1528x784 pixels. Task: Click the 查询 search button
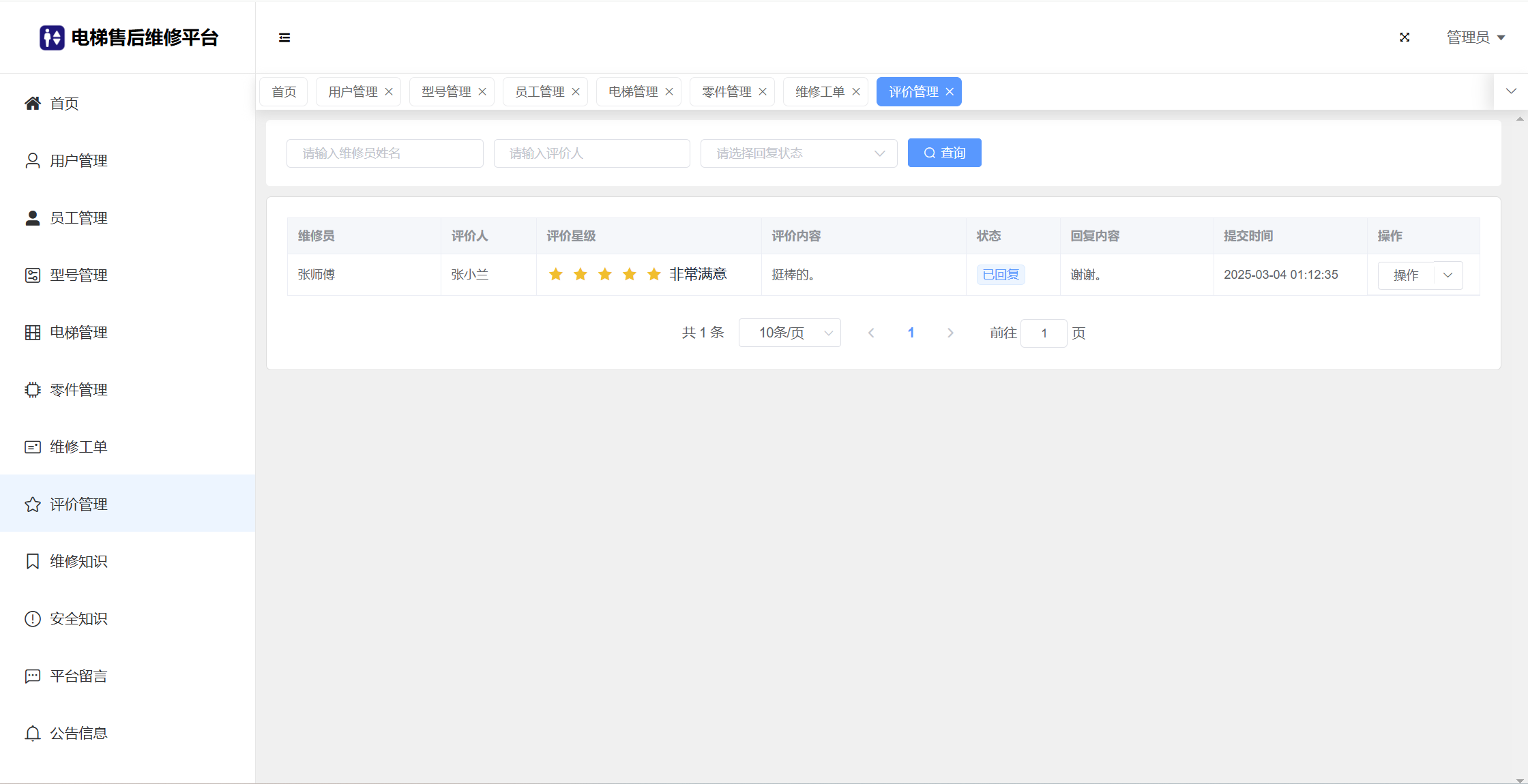pyautogui.click(x=944, y=153)
